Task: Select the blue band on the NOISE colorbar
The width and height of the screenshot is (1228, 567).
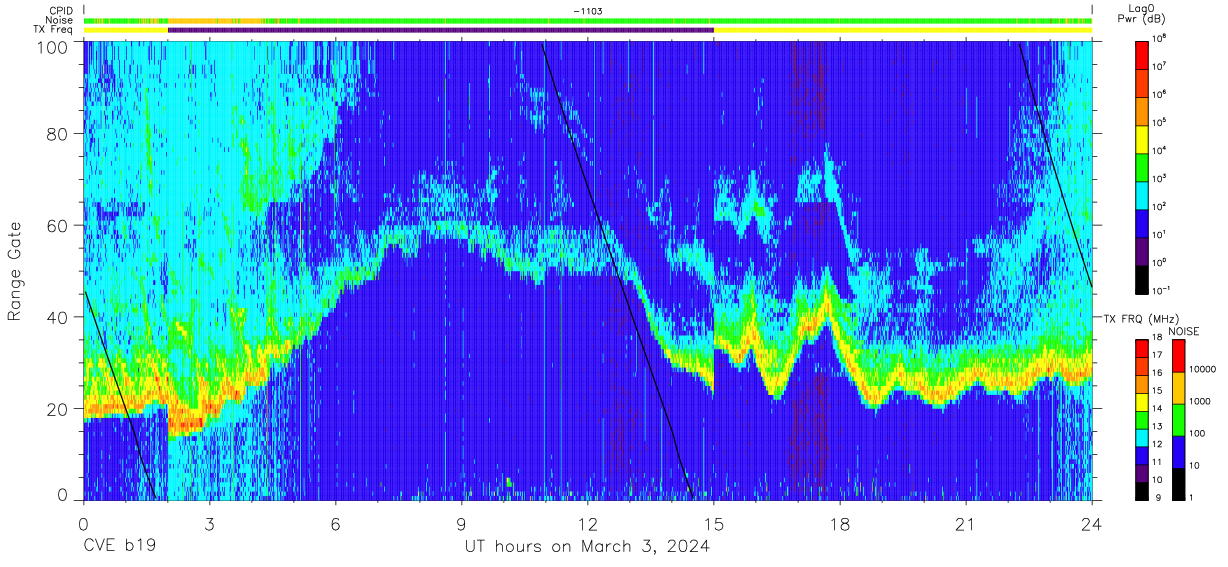Action: pyautogui.click(x=1178, y=451)
